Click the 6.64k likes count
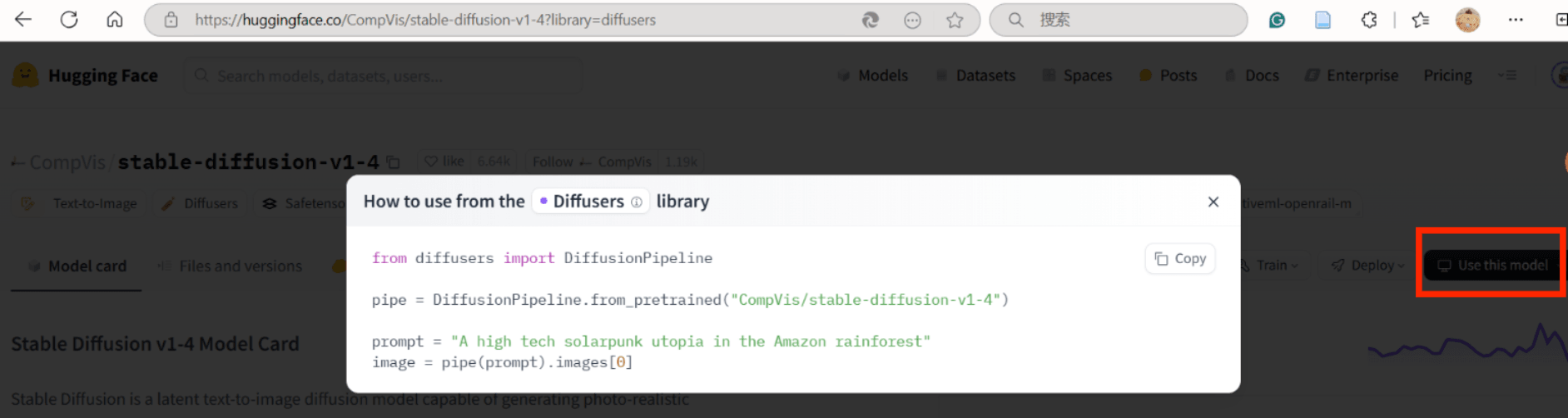1568x418 pixels. (x=494, y=162)
